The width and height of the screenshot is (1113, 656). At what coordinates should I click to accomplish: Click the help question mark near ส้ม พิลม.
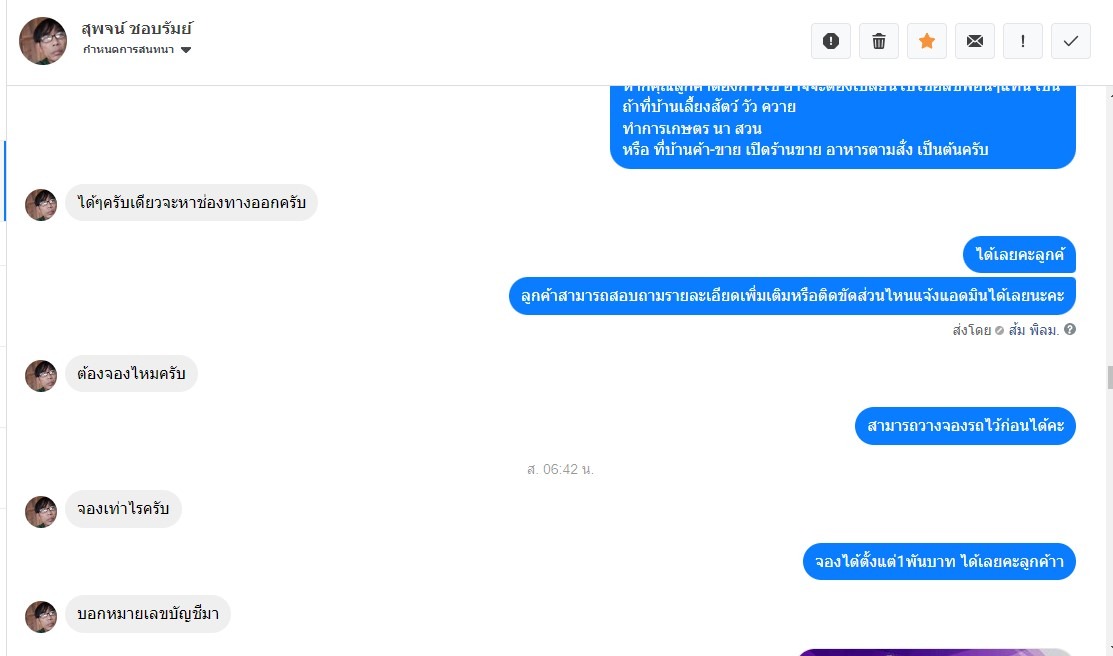pos(1070,329)
